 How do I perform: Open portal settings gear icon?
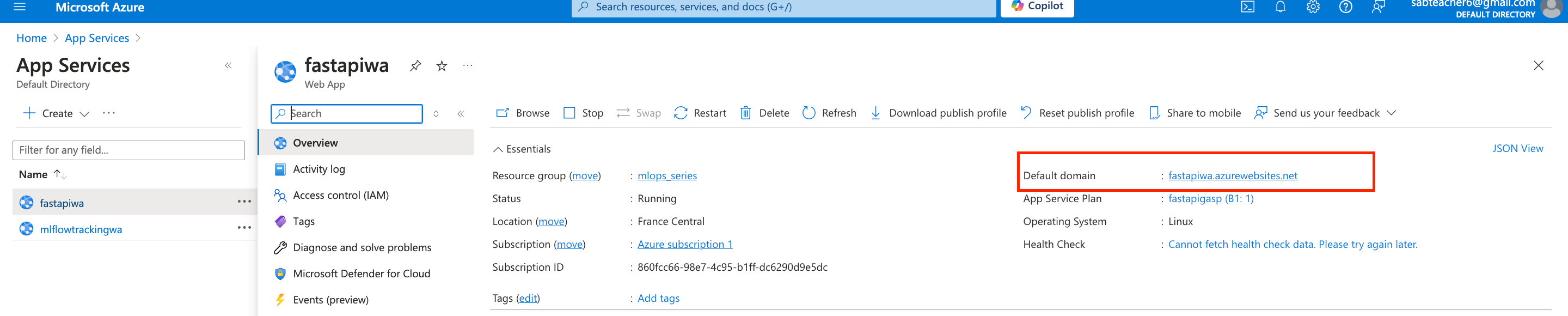[1313, 7]
